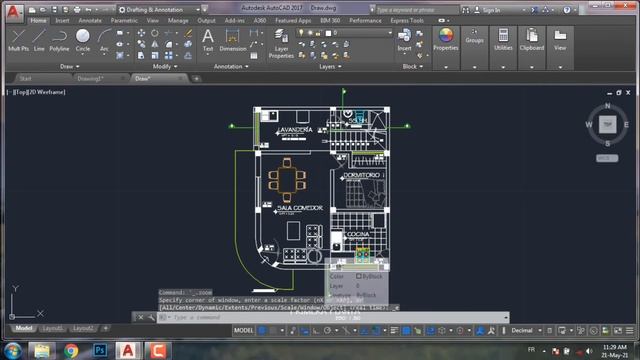Click the keyword search box in title bar
640x360 pixels.
tap(417, 10)
